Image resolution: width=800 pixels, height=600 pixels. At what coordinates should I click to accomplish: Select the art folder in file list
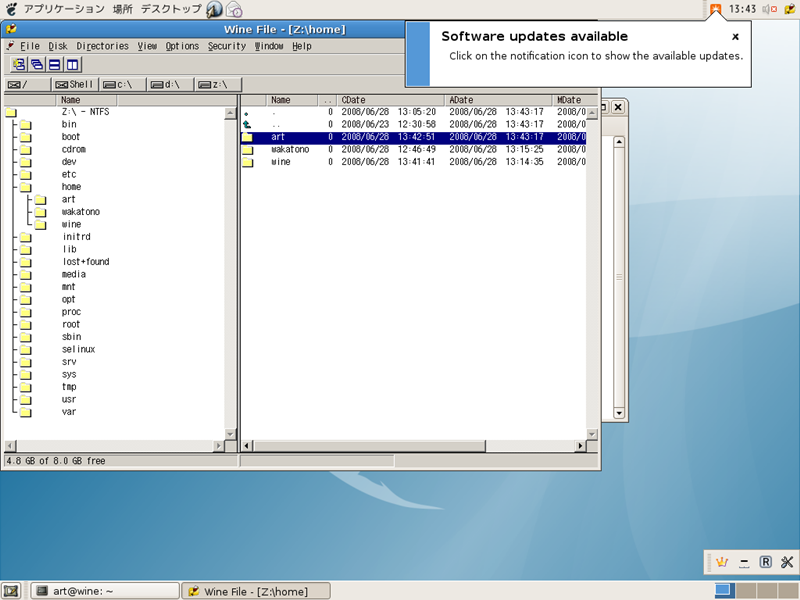413,137
